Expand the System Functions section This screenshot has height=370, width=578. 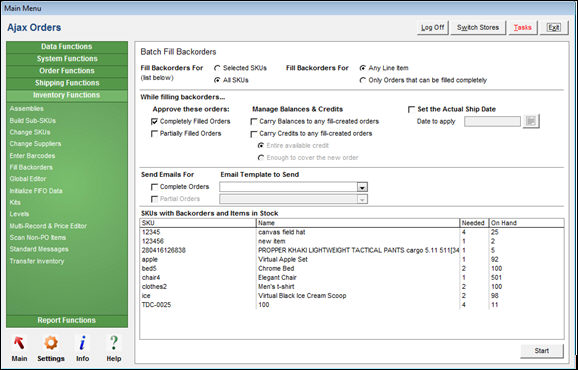point(67,59)
